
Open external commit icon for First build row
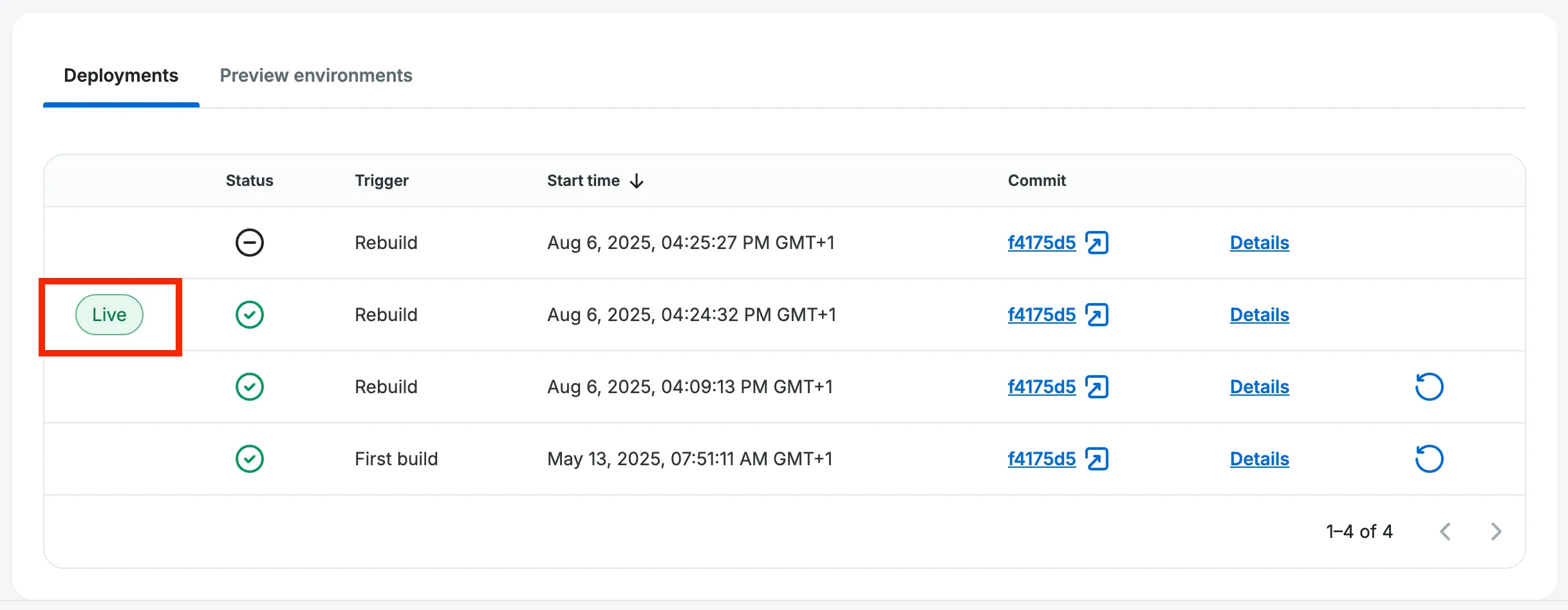[x=1096, y=459]
